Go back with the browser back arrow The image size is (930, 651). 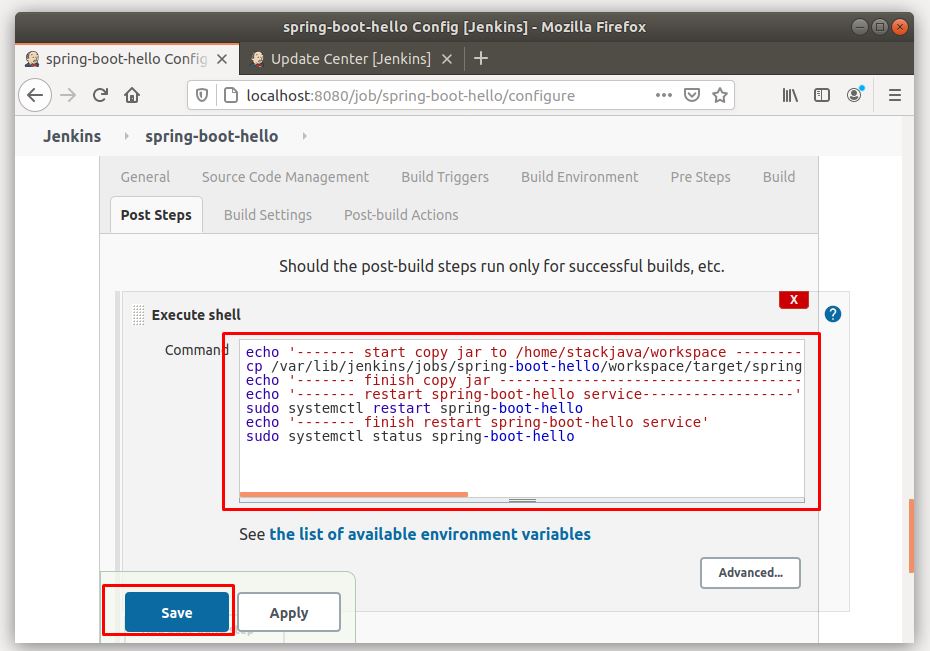click(35, 95)
